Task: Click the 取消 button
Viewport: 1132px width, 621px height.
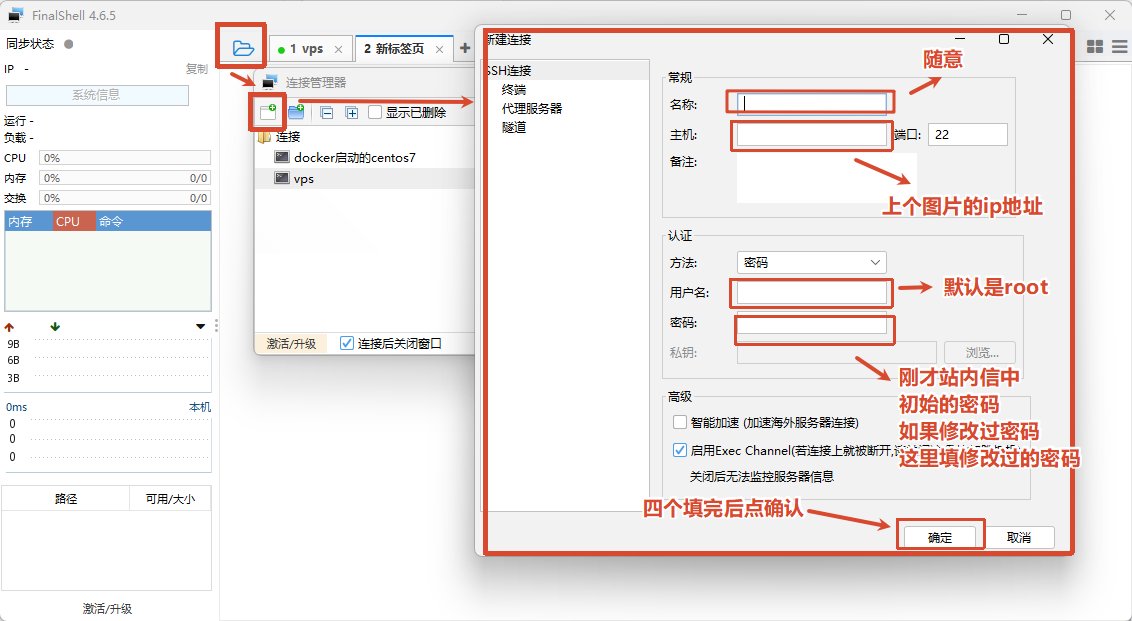Action: tap(1019, 537)
